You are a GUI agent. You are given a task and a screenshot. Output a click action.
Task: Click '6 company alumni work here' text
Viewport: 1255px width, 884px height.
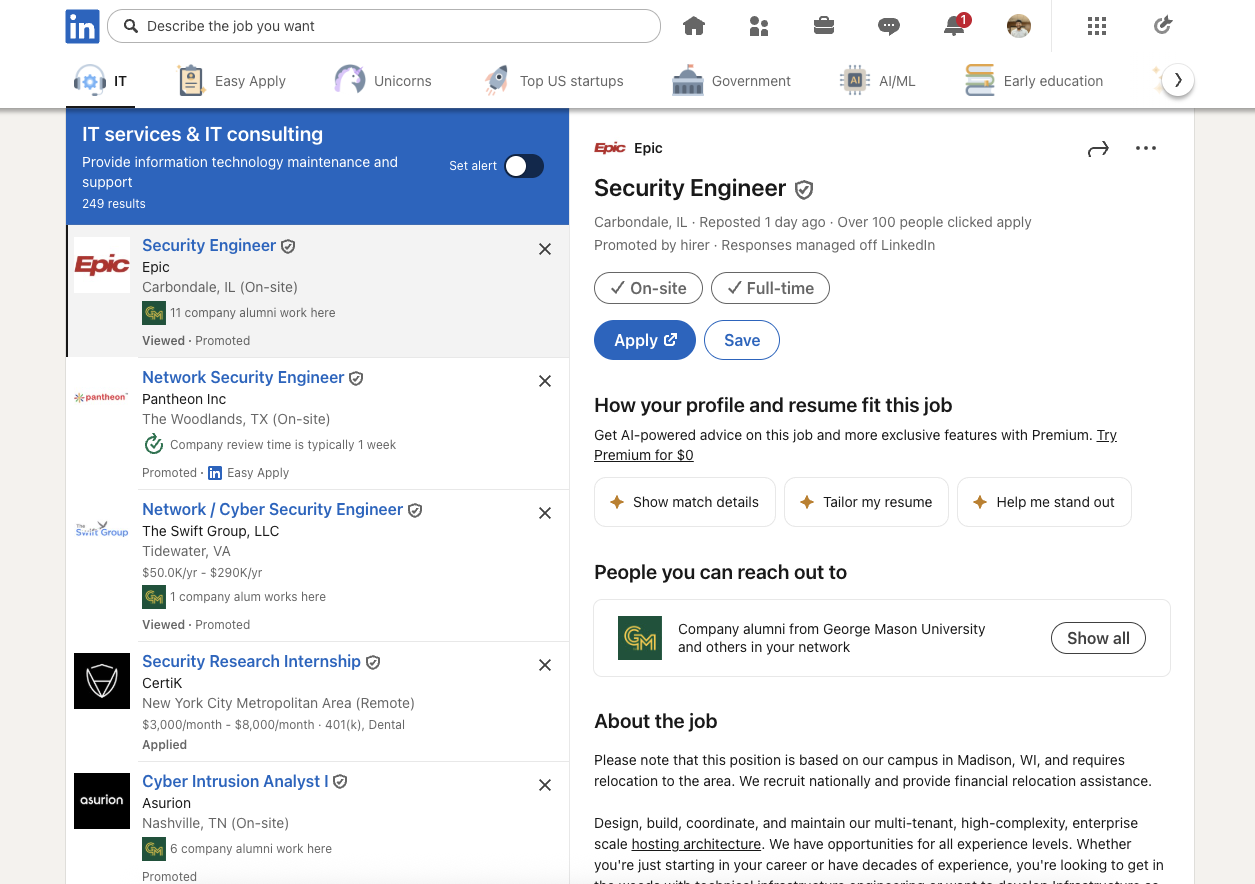(x=251, y=849)
